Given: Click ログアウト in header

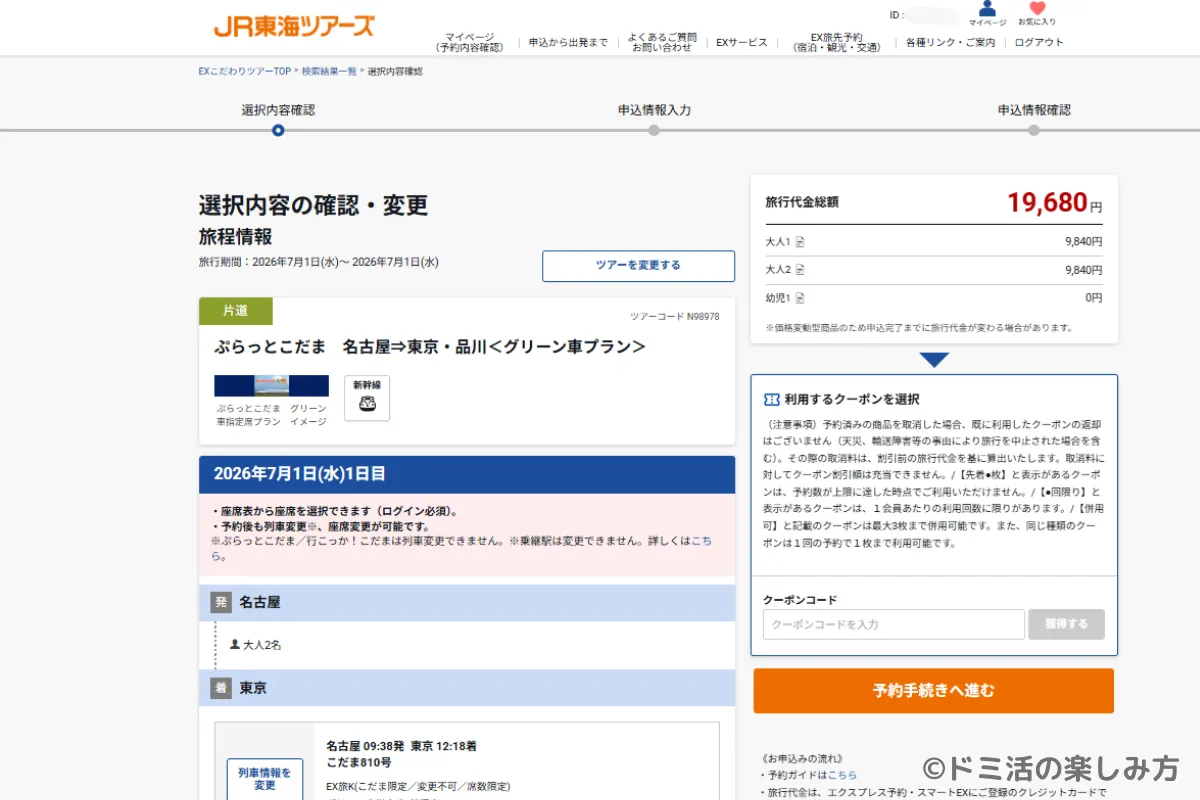Looking at the screenshot, I should (1039, 43).
